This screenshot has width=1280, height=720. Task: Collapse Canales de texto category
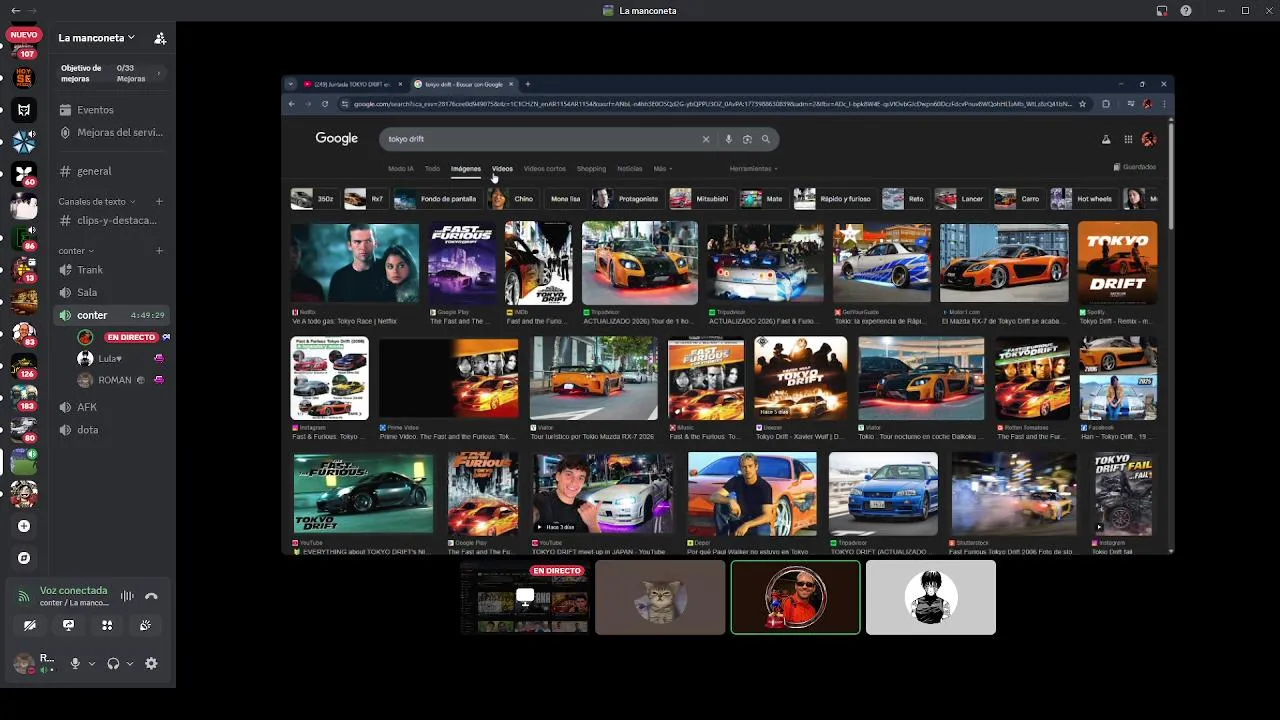pos(97,201)
